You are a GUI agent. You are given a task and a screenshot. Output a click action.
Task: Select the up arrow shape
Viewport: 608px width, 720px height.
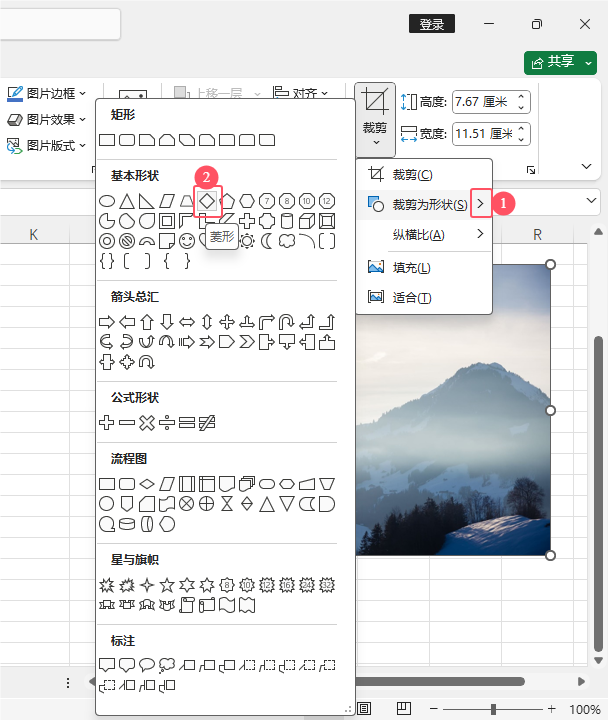[x=147, y=322]
